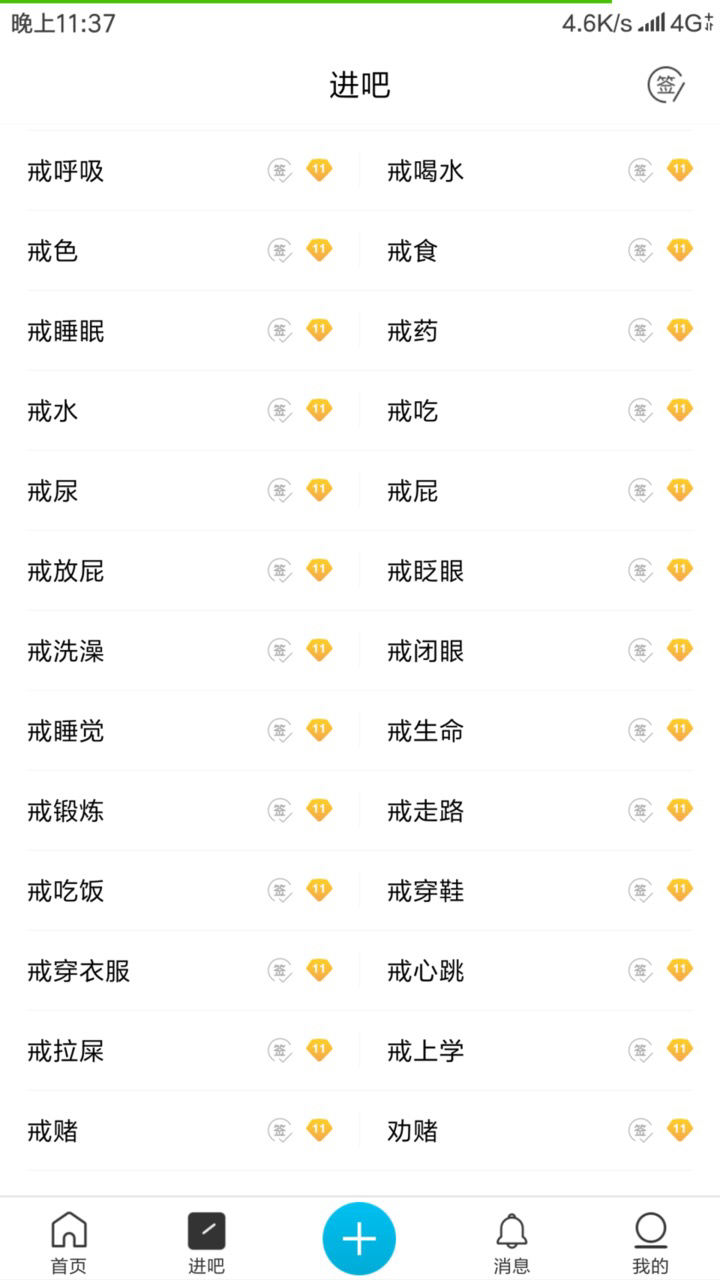Screen dimensions: 720x1280
Task: Tap sign-in icon beside 戒喝水
Action: (641, 171)
